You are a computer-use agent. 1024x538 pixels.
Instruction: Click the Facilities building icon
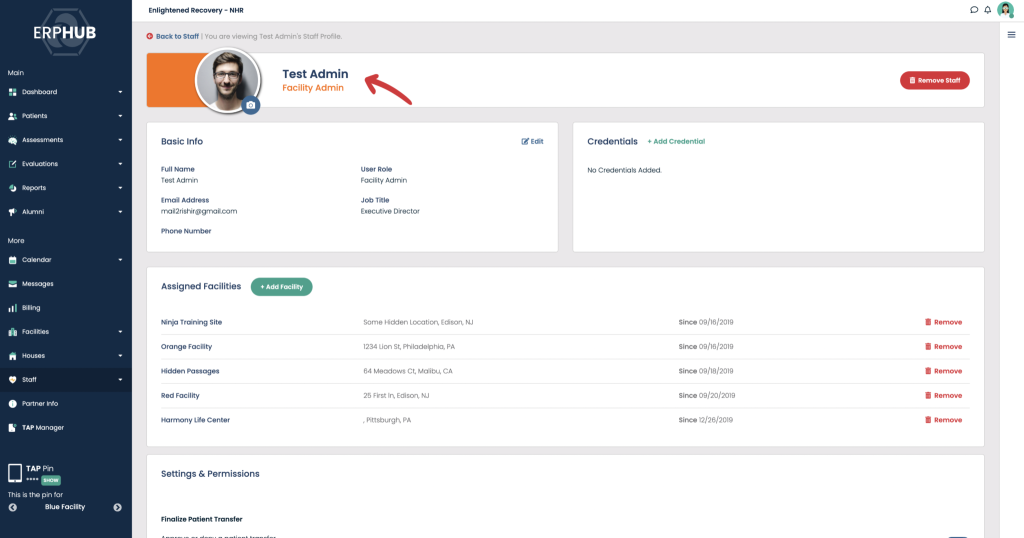(x=12, y=332)
